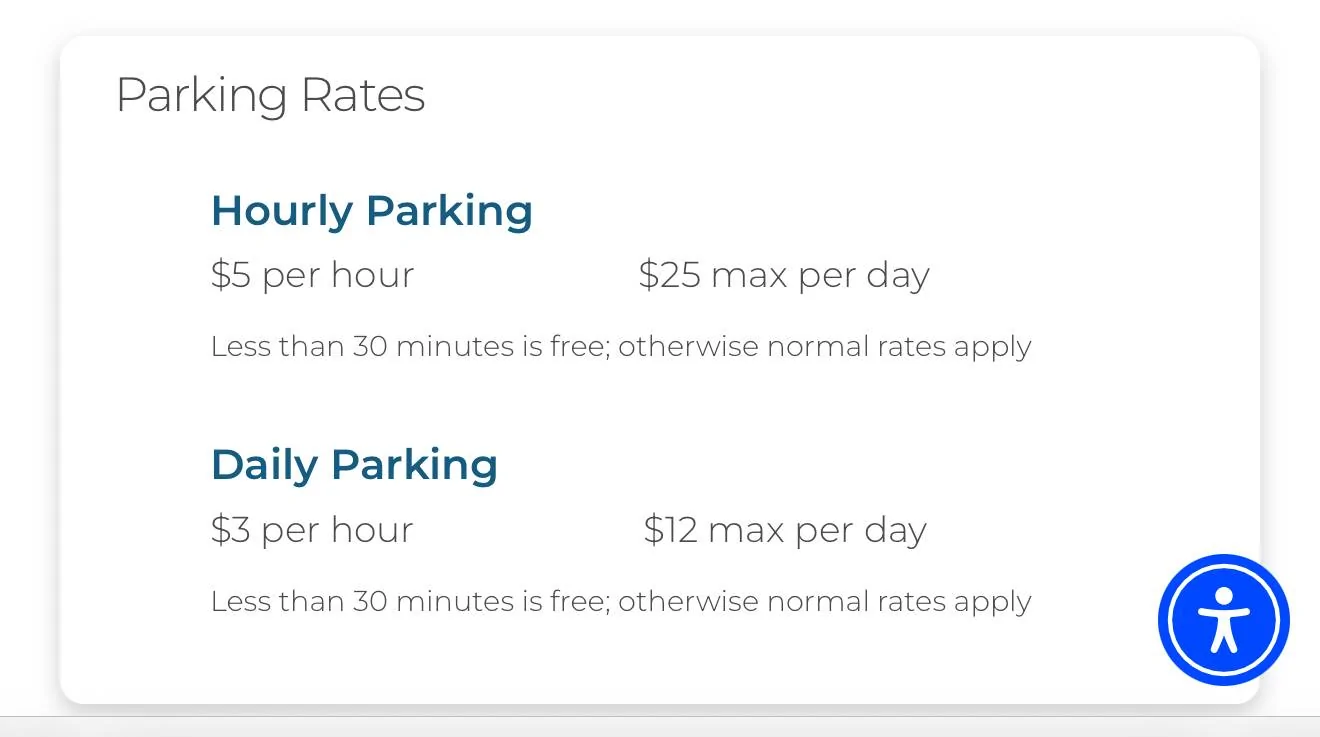
Task: Click the word Rates in card title
Action: (x=363, y=96)
